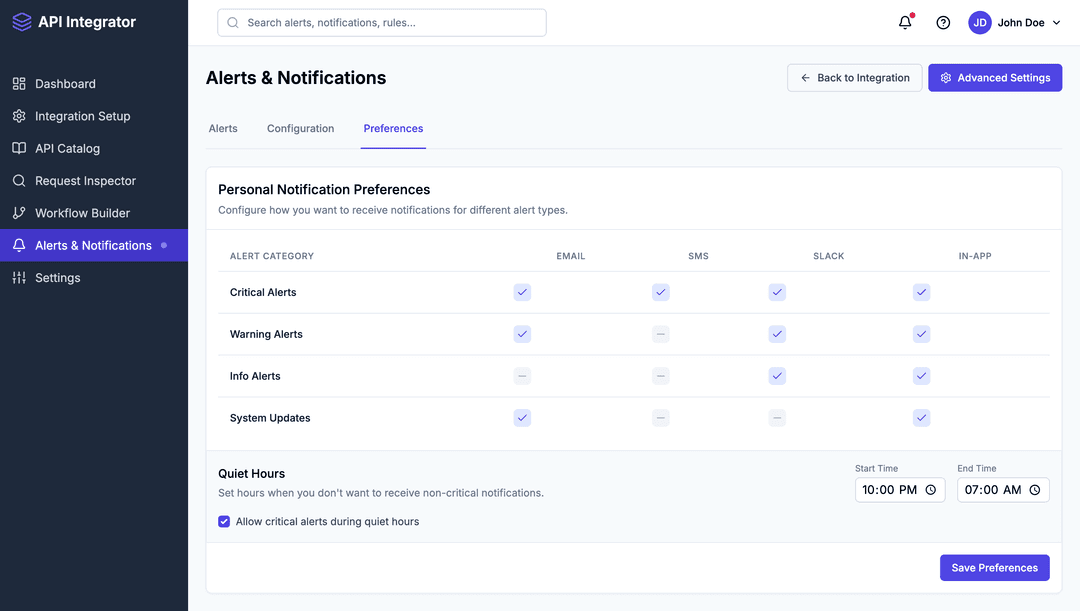
Task: Enable SMS notifications for Warning Alerts
Action: click(x=660, y=334)
